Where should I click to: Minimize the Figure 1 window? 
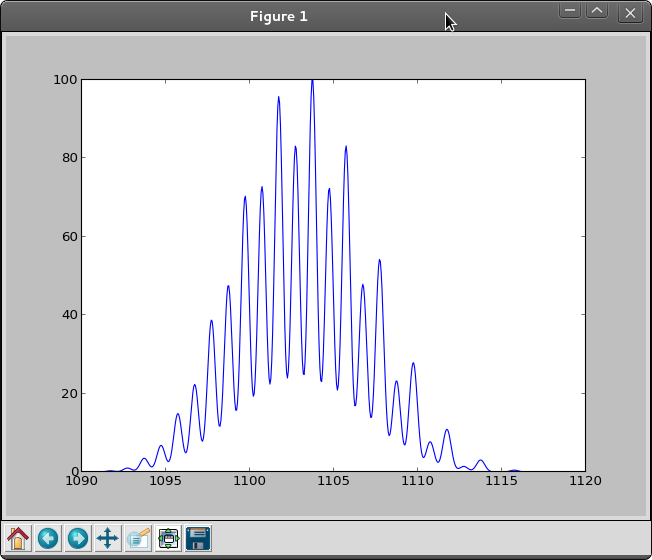tap(570, 11)
